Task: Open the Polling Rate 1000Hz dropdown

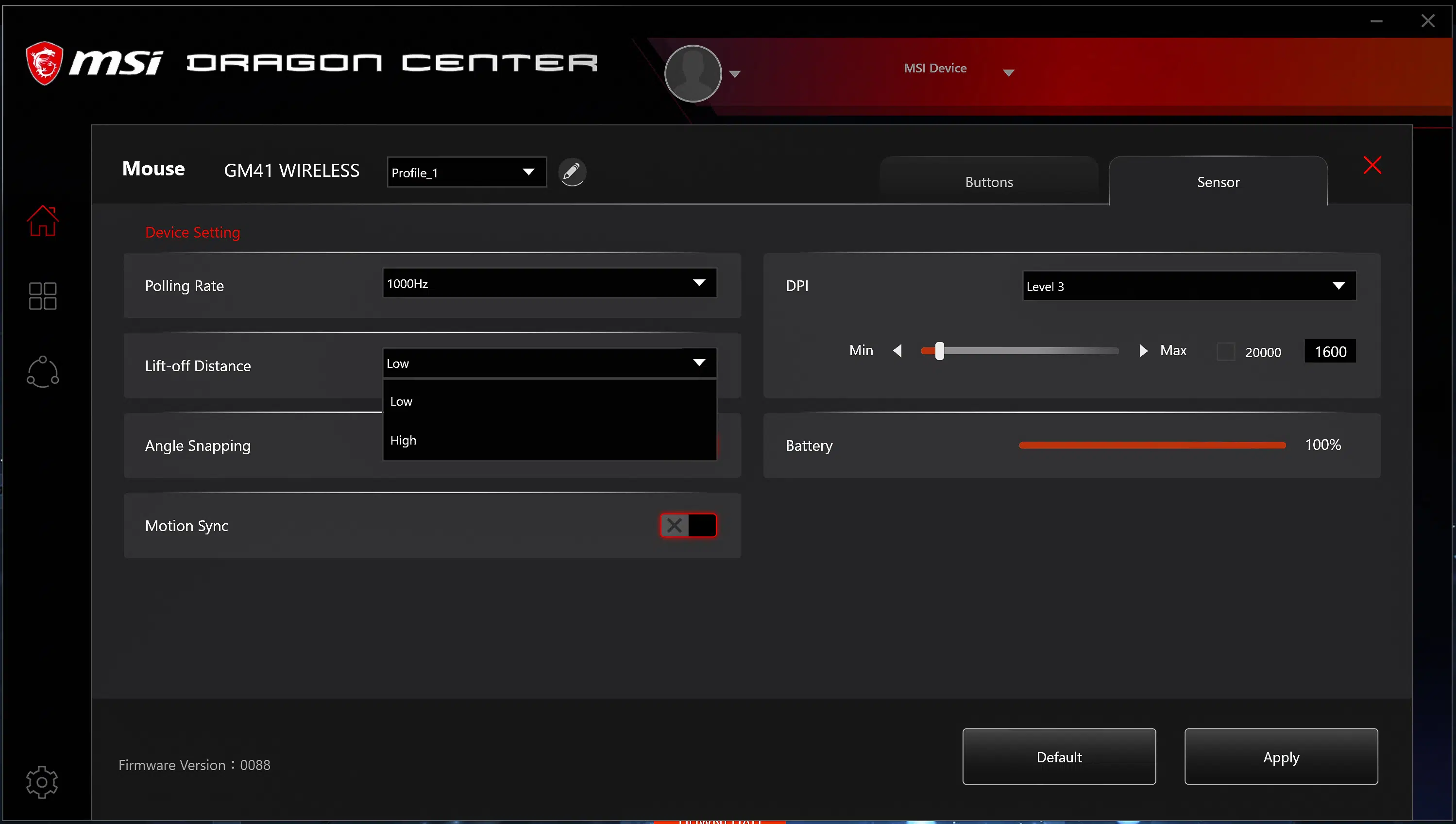Action: 549,283
